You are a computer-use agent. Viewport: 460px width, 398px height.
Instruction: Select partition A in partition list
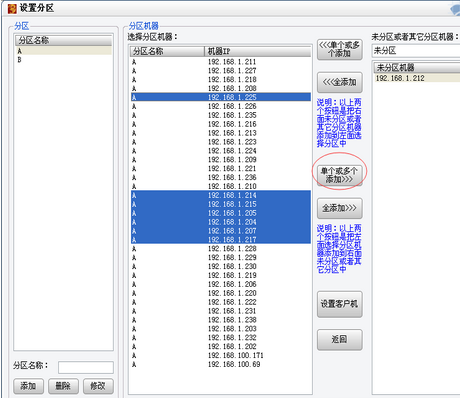tap(63, 51)
